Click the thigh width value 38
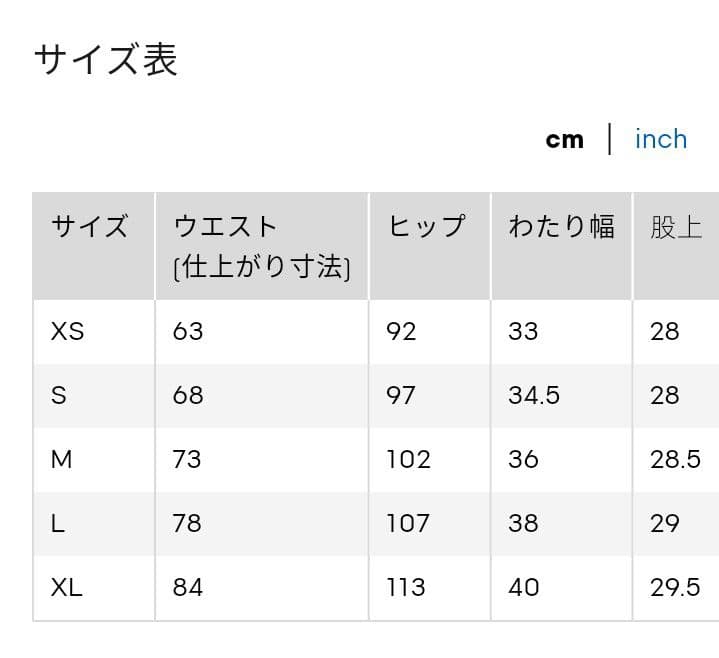 tap(523, 523)
